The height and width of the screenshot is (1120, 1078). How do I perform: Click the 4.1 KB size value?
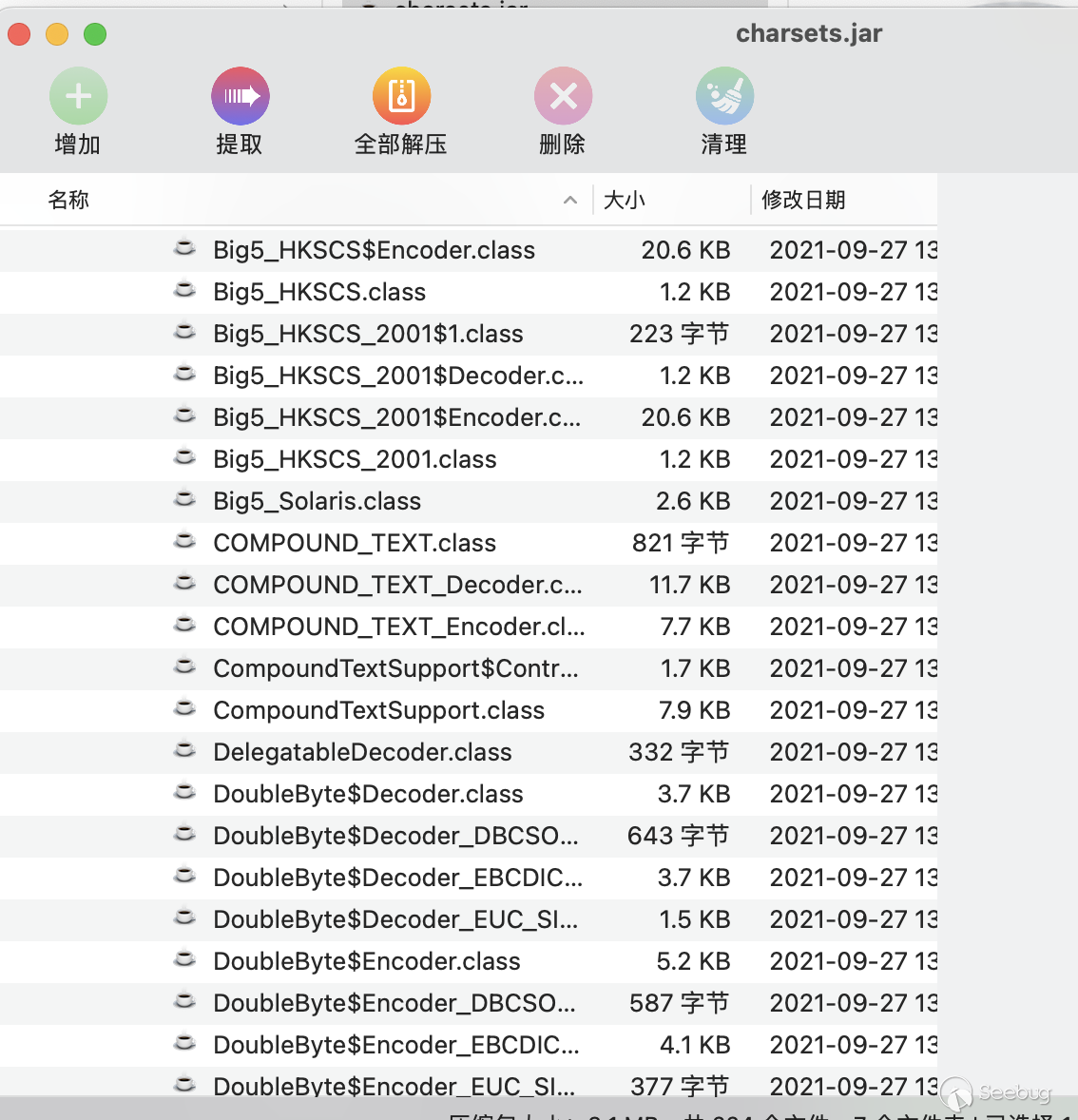pyautogui.click(x=695, y=1044)
